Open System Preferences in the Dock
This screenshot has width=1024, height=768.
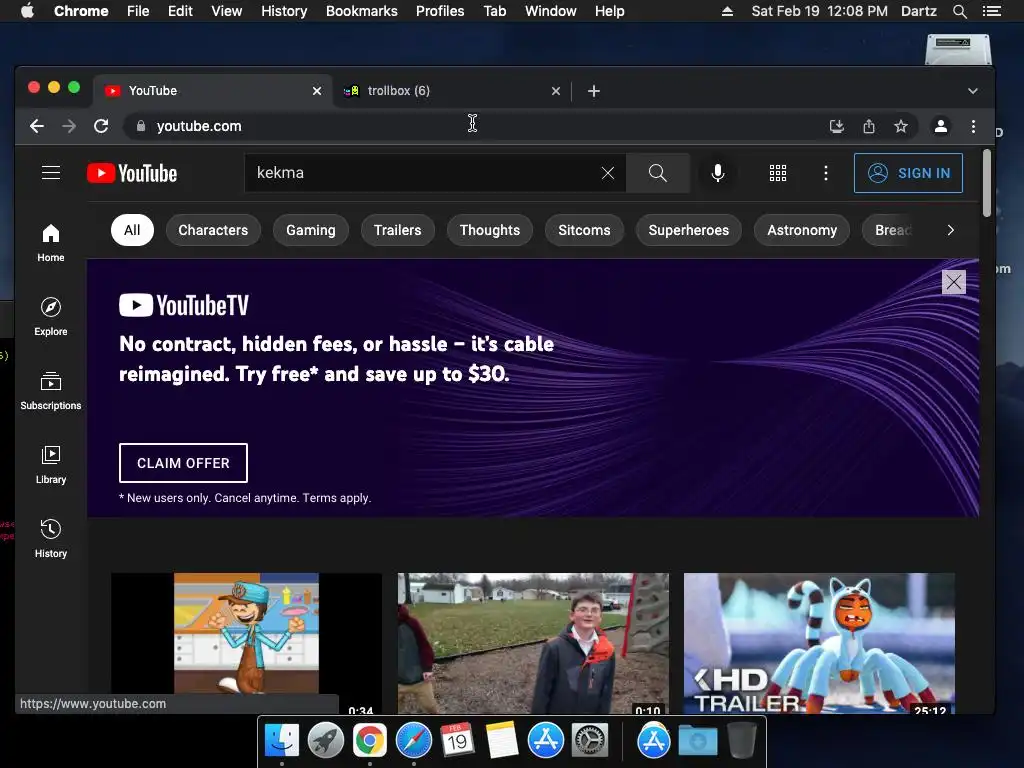pos(590,741)
